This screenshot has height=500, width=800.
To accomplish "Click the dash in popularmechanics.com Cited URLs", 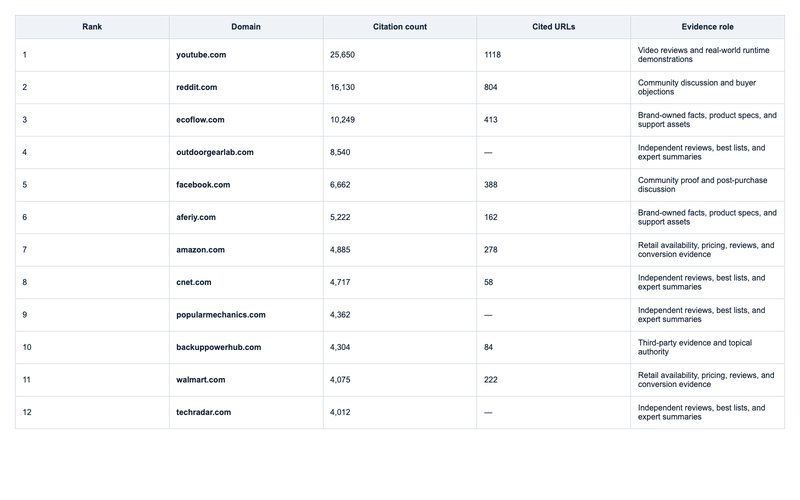I will (488, 315).
